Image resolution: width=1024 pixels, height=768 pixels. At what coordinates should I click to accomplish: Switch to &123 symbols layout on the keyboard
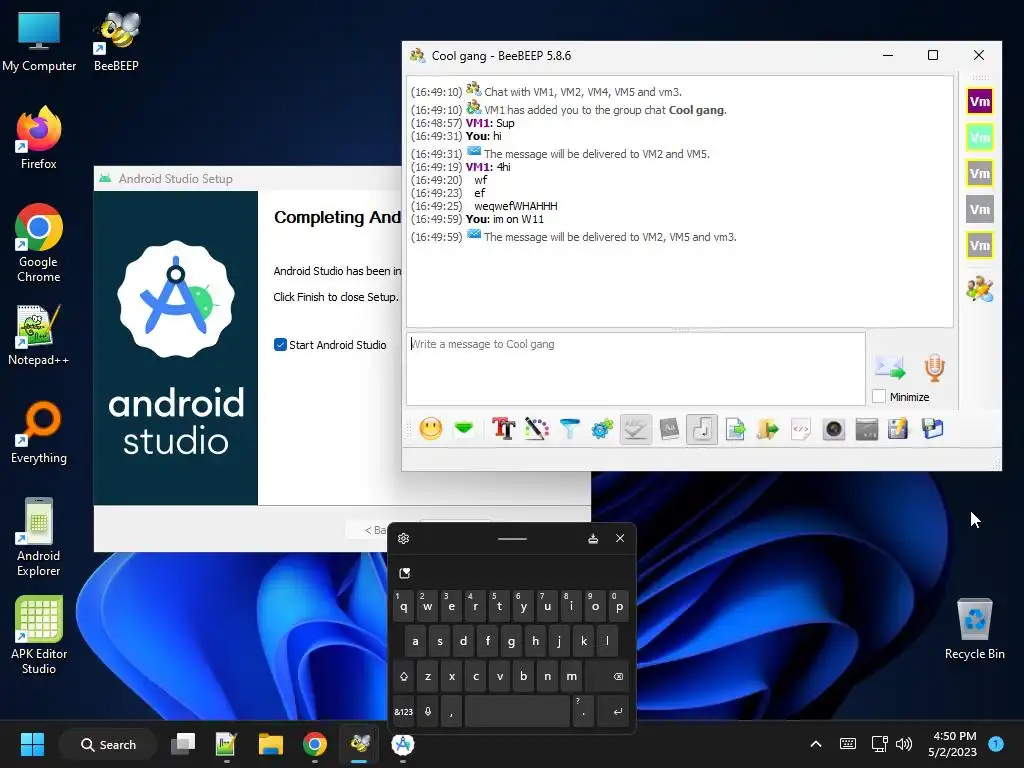[x=404, y=711]
